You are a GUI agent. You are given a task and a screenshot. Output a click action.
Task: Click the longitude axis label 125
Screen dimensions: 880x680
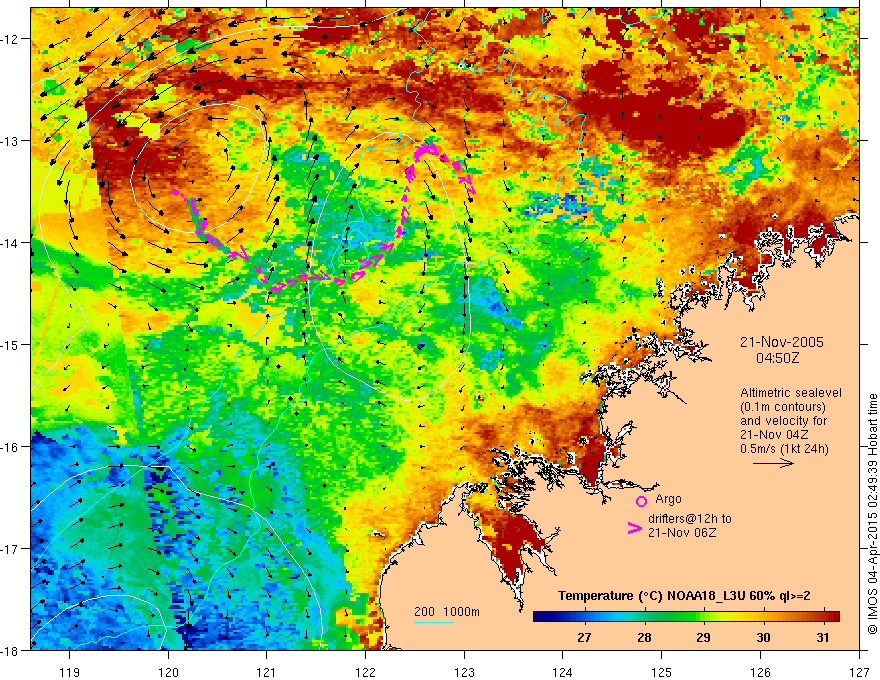tap(661, 672)
